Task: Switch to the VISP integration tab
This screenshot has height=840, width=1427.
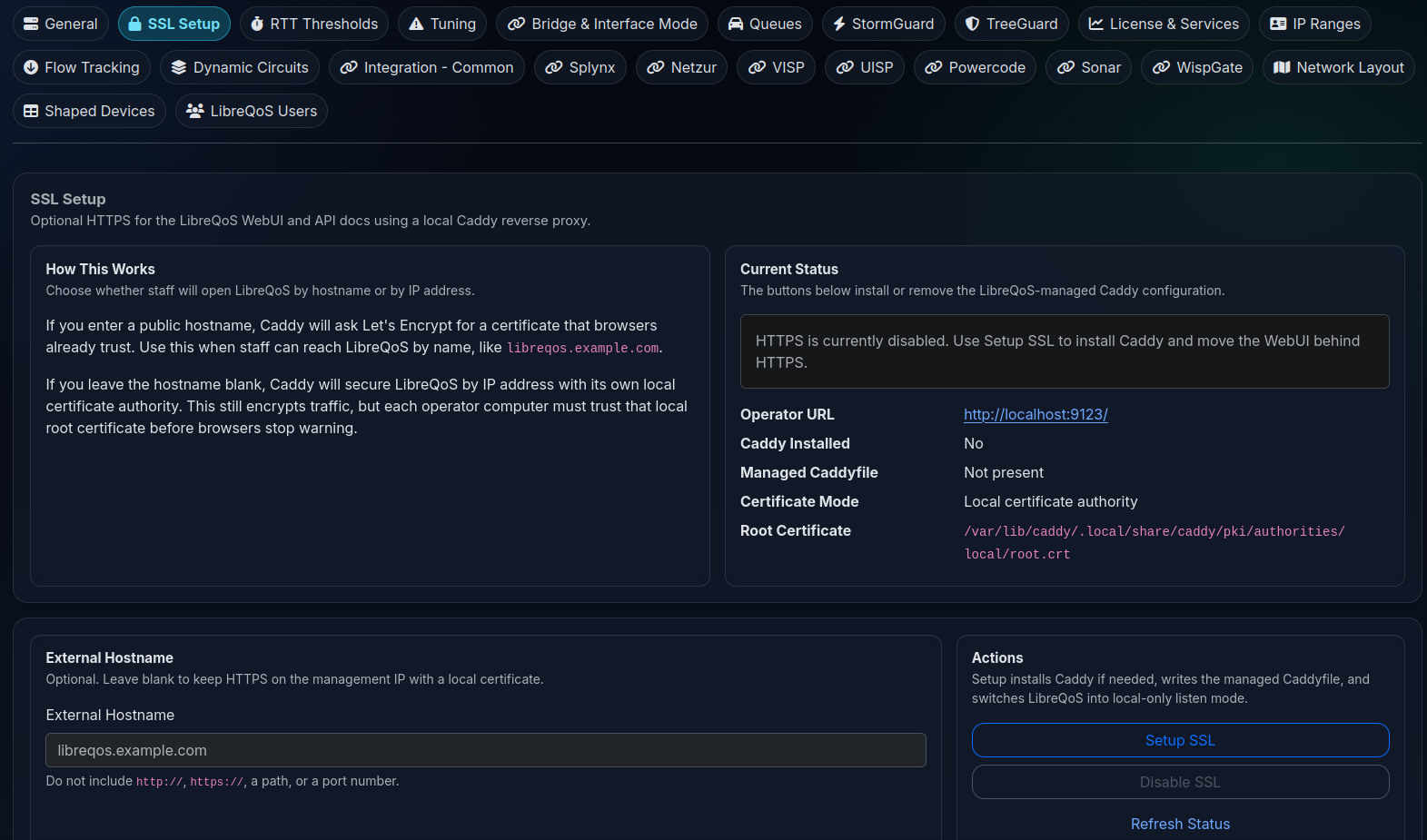Action: (776, 67)
